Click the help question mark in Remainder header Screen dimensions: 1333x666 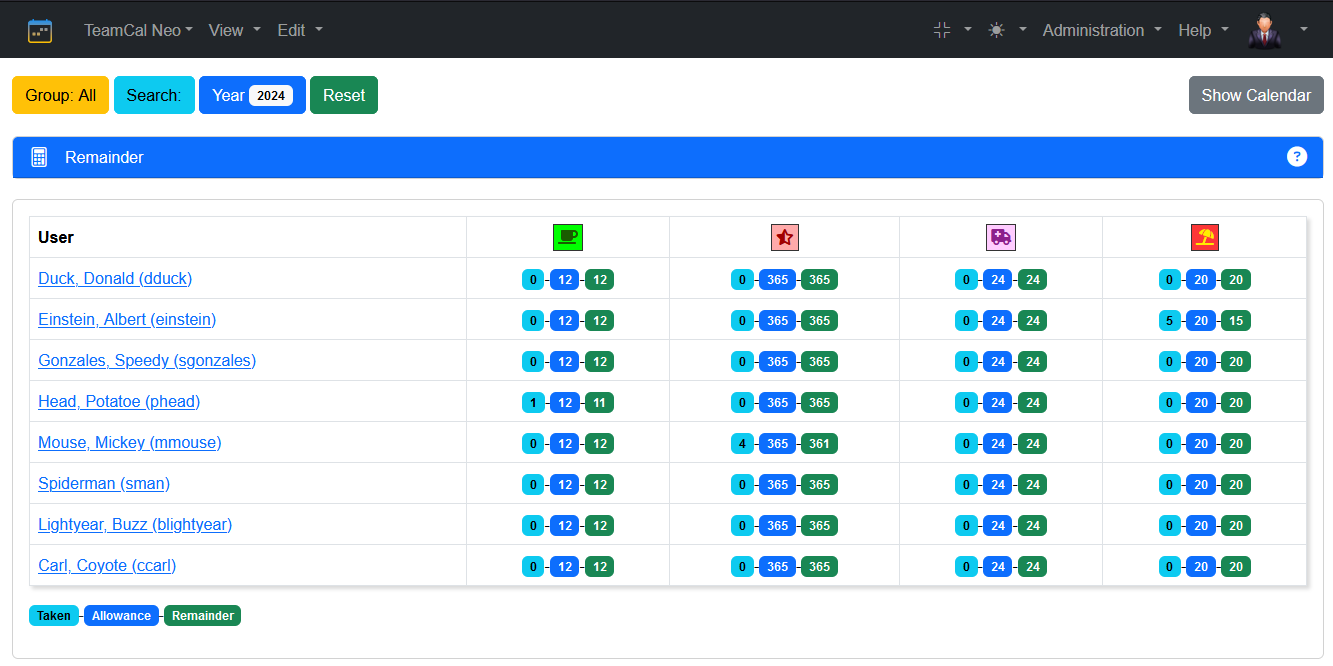click(x=1296, y=157)
